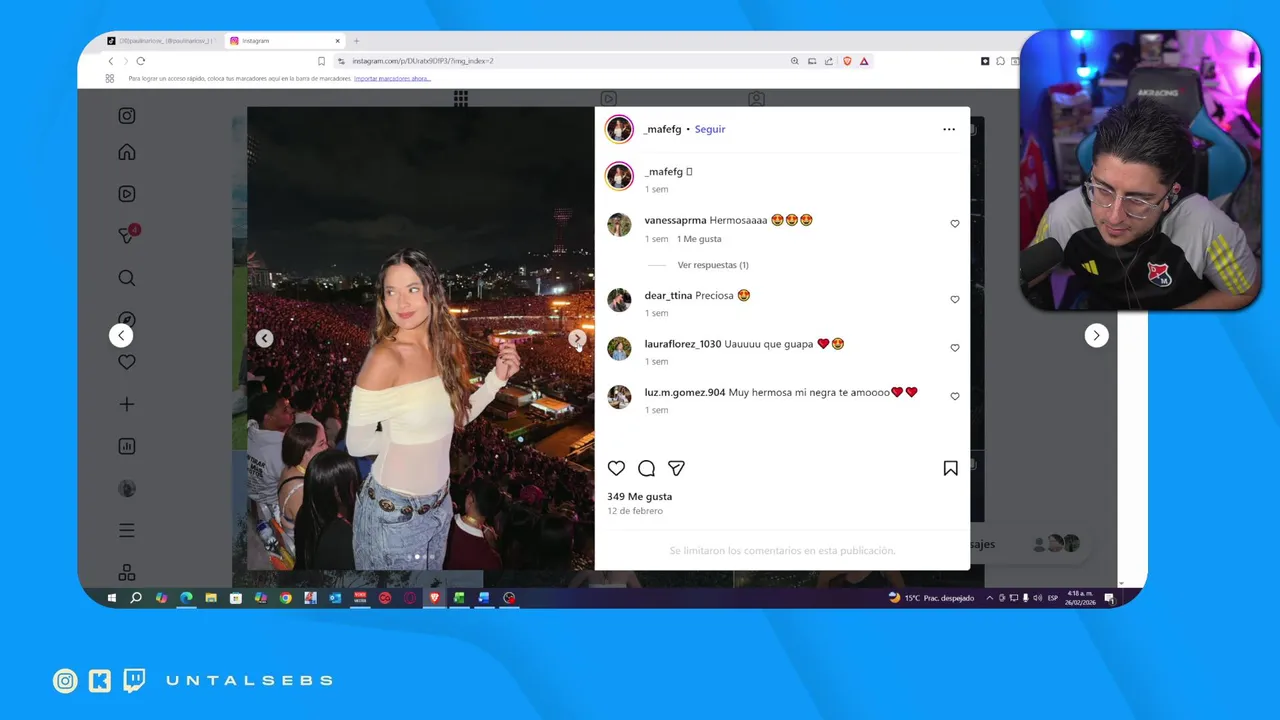Reload the page in the browser
Image resolution: width=1280 pixels, height=720 pixels.
click(140, 61)
